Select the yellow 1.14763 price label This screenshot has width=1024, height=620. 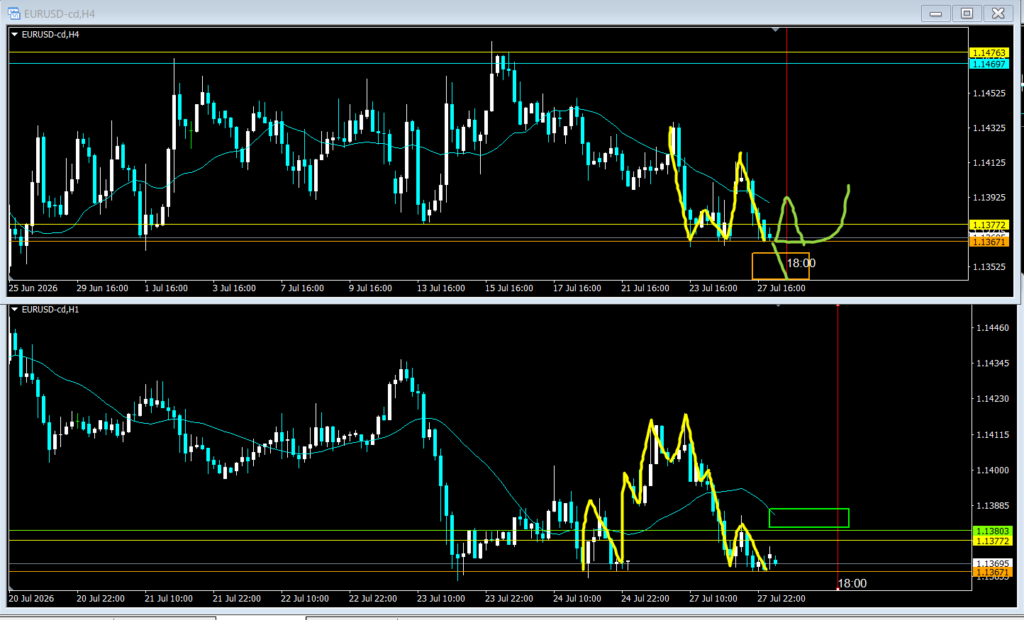point(989,53)
